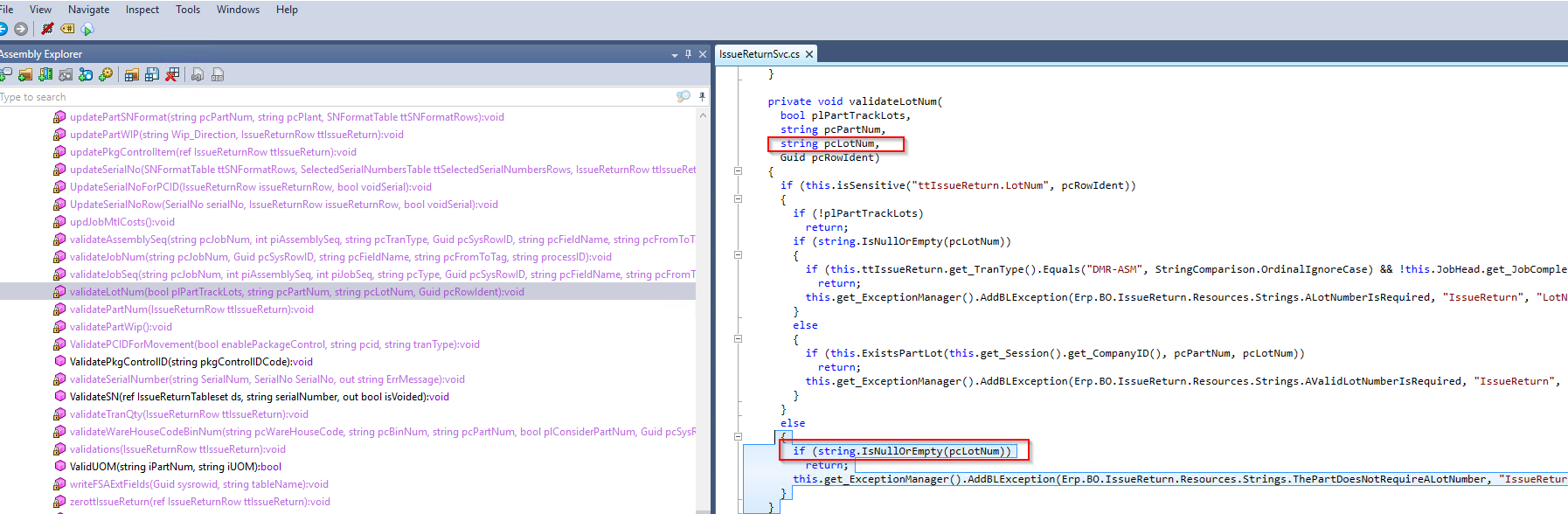Screen dimensions: 1568x514
Task: Select validateJobSeq method entry
Action: (x=374, y=274)
